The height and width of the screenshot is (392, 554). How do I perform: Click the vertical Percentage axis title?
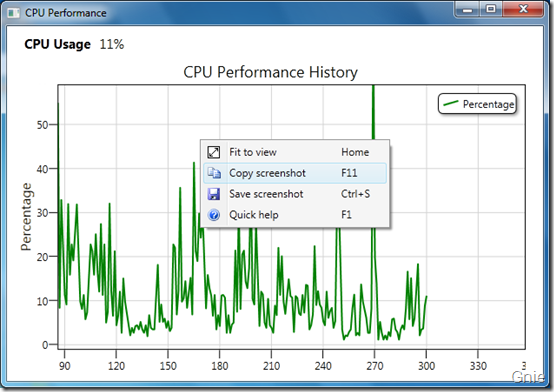pos(26,217)
